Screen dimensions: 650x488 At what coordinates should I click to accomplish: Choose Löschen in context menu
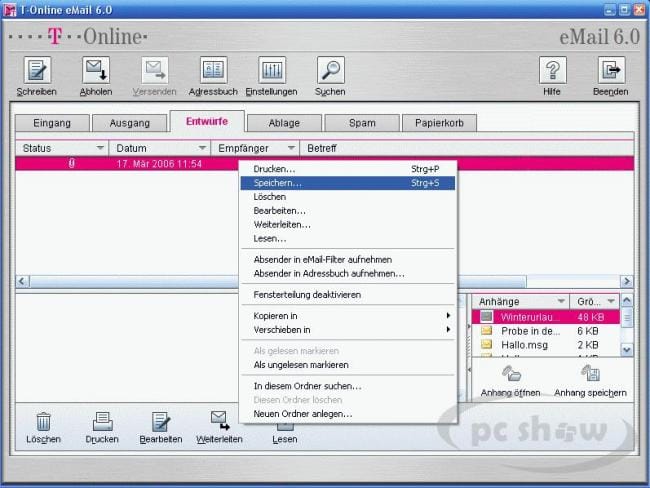coord(348,197)
